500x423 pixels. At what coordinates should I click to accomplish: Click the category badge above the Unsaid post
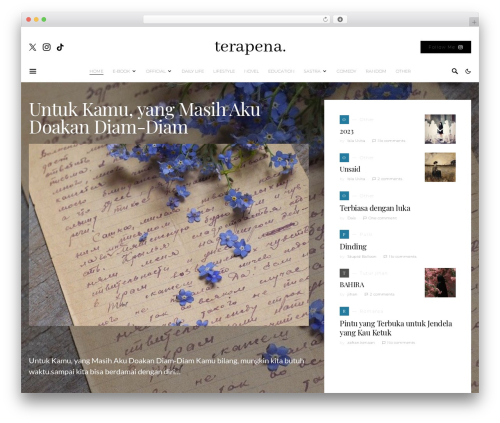[344, 157]
